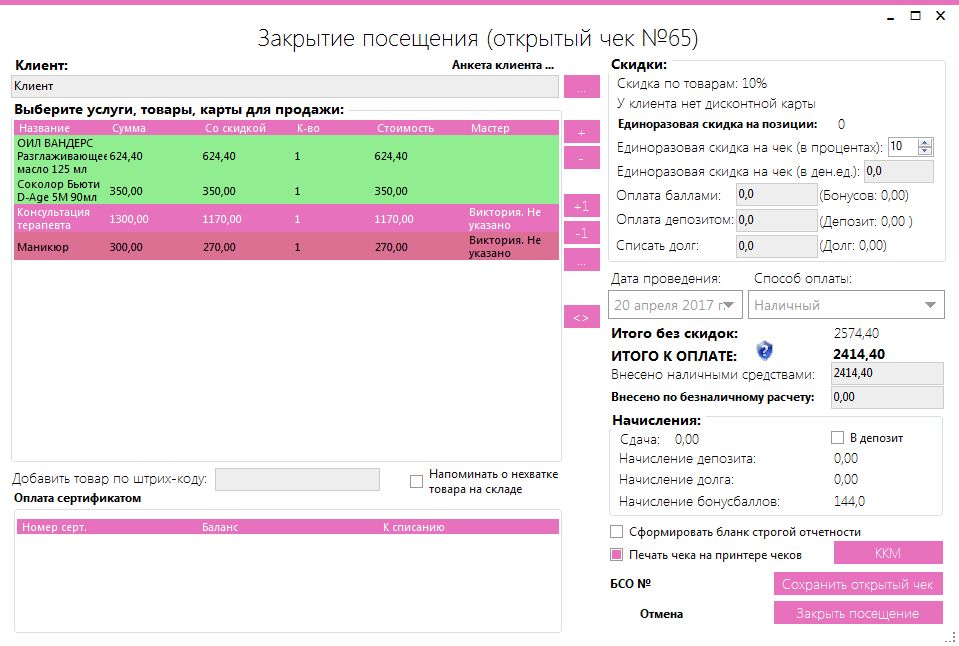Click 'Закрыть посещение' button
Screen dimensions: 959x646
click(x=857, y=613)
